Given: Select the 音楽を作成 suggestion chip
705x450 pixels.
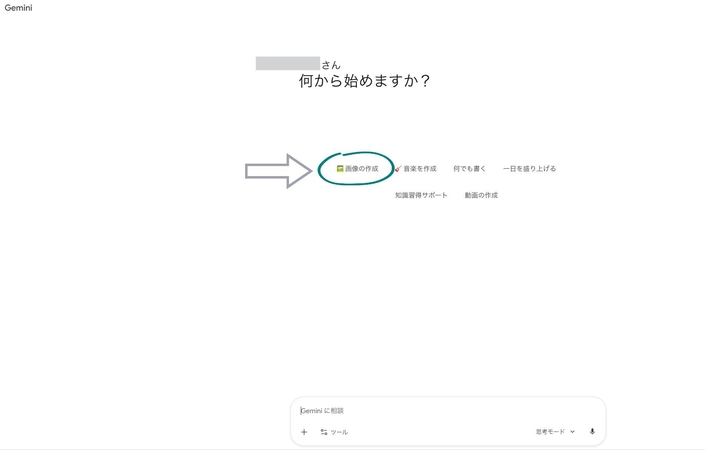Looking at the screenshot, I should 415,169.
